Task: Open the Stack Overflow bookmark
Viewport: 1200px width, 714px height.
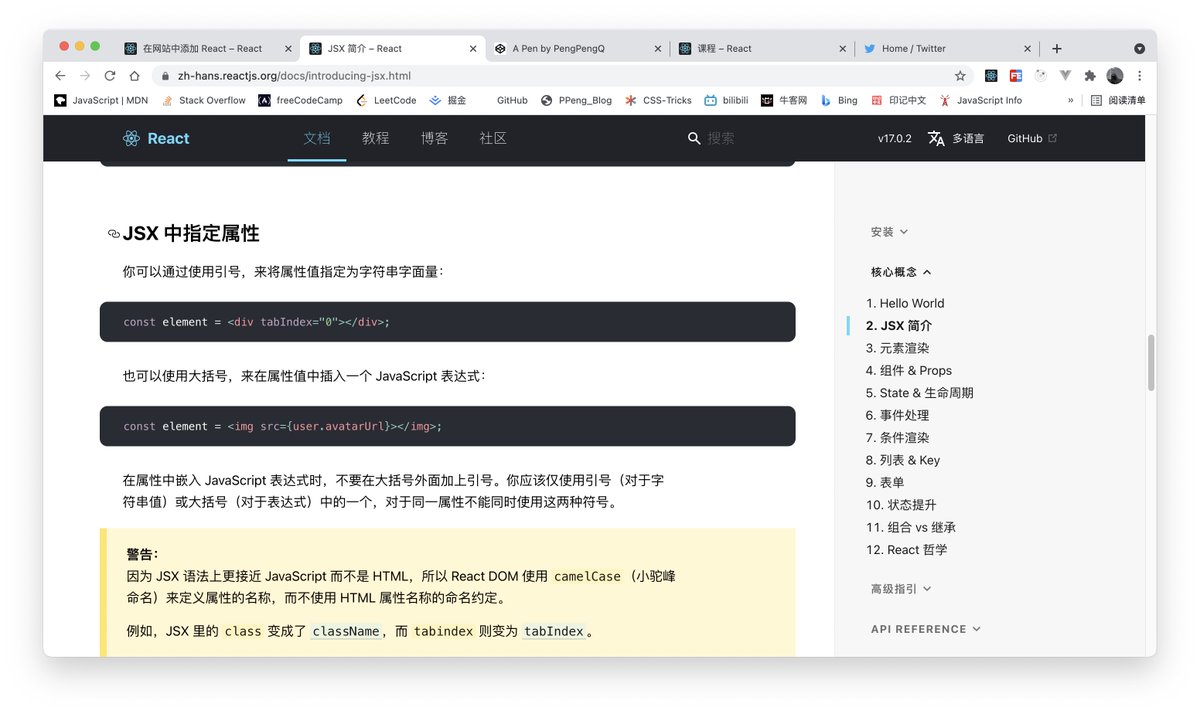Action: (203, 100)
